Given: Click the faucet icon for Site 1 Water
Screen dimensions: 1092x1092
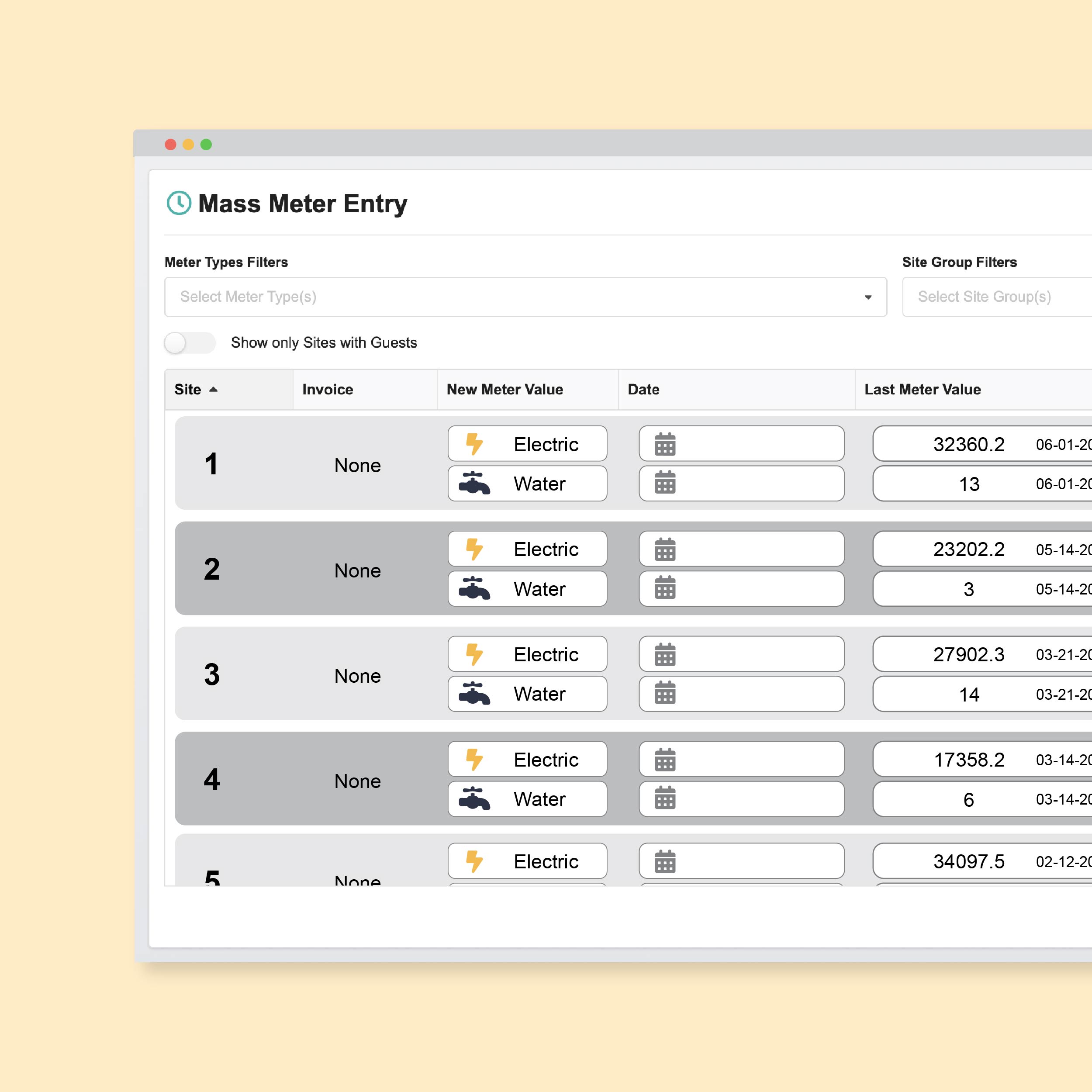Looking at the screenshot, I should (474, 484).
